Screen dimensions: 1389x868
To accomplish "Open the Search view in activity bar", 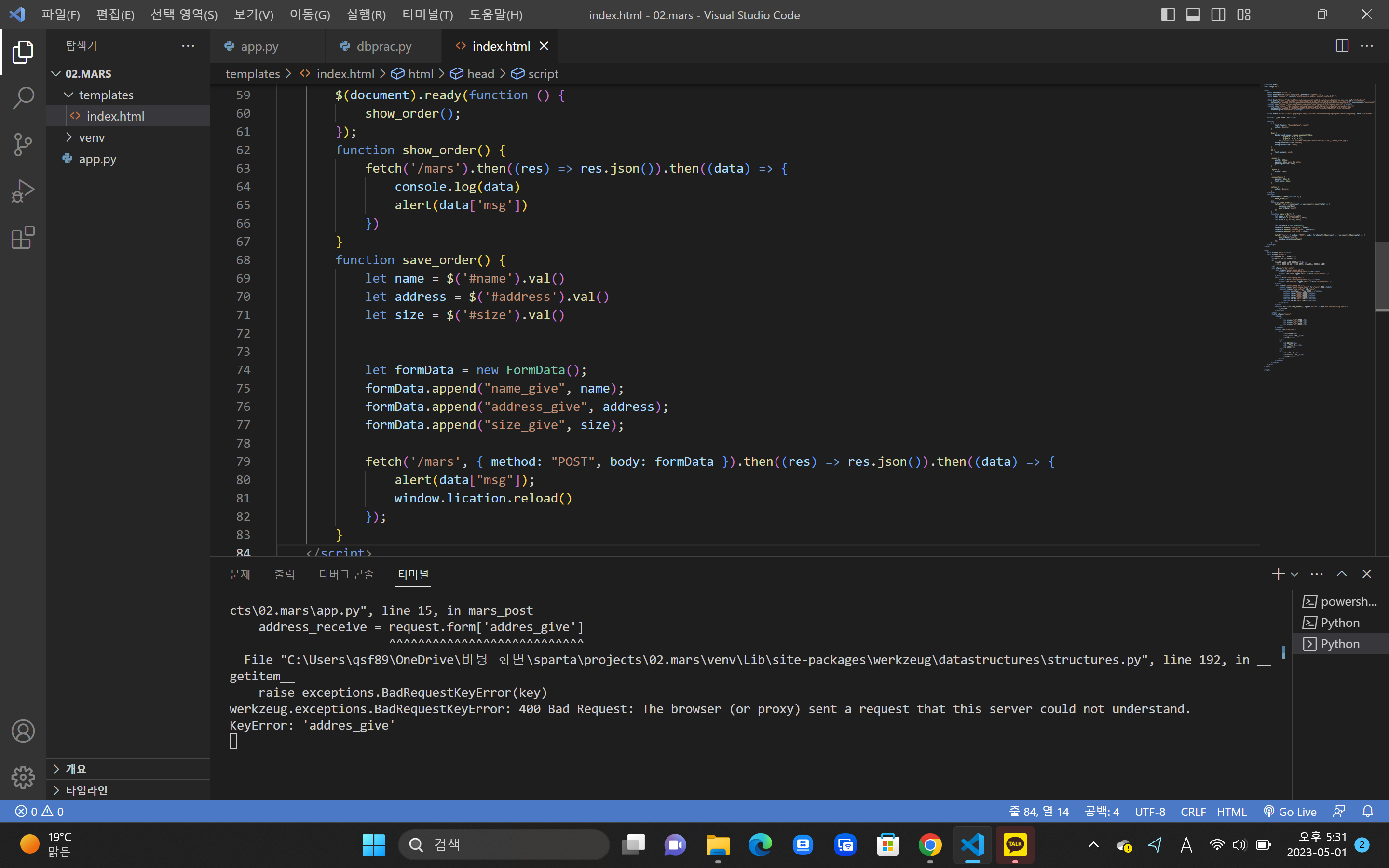I will [23, 98].
